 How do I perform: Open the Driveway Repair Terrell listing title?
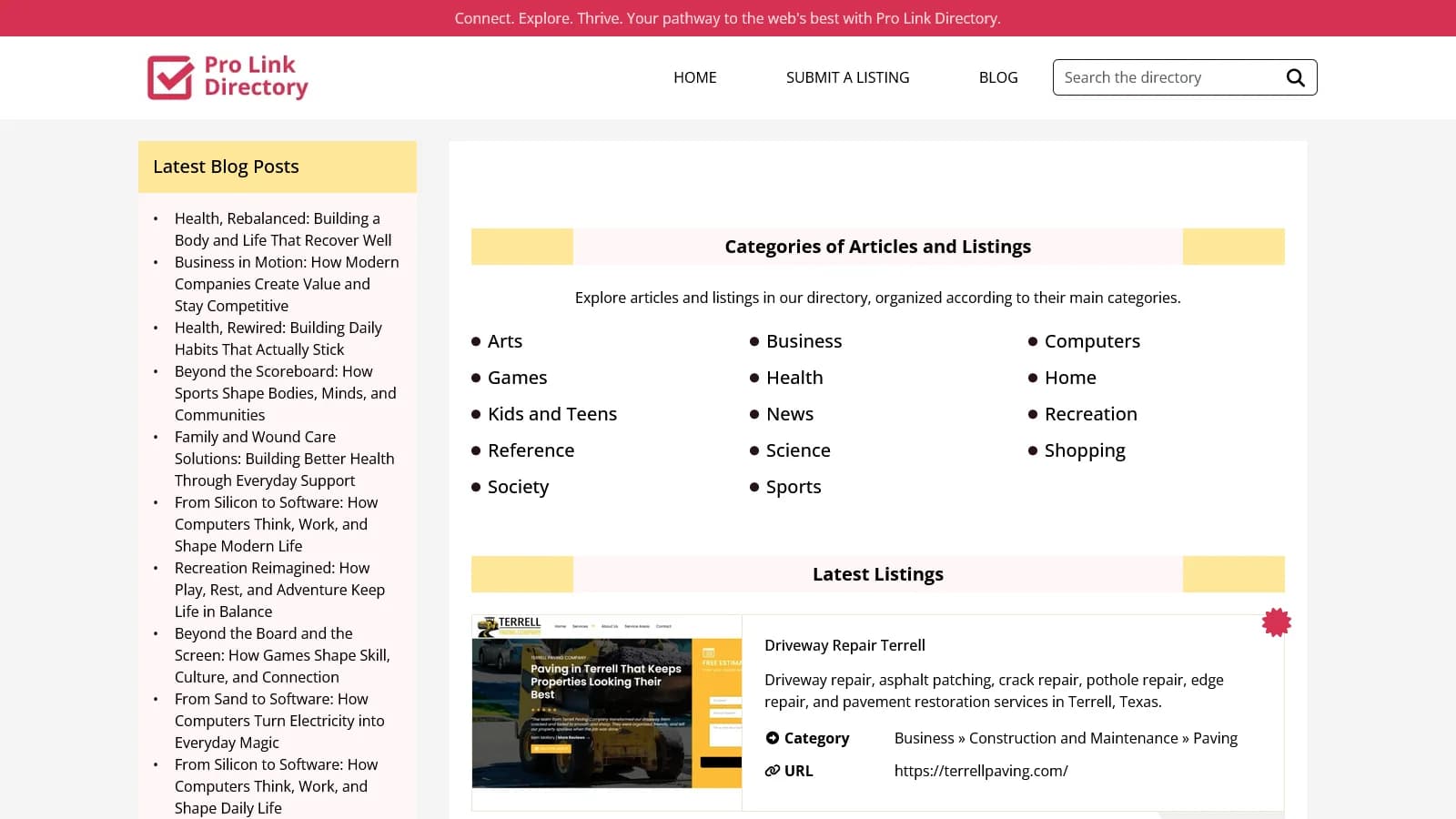click(844, 645)
